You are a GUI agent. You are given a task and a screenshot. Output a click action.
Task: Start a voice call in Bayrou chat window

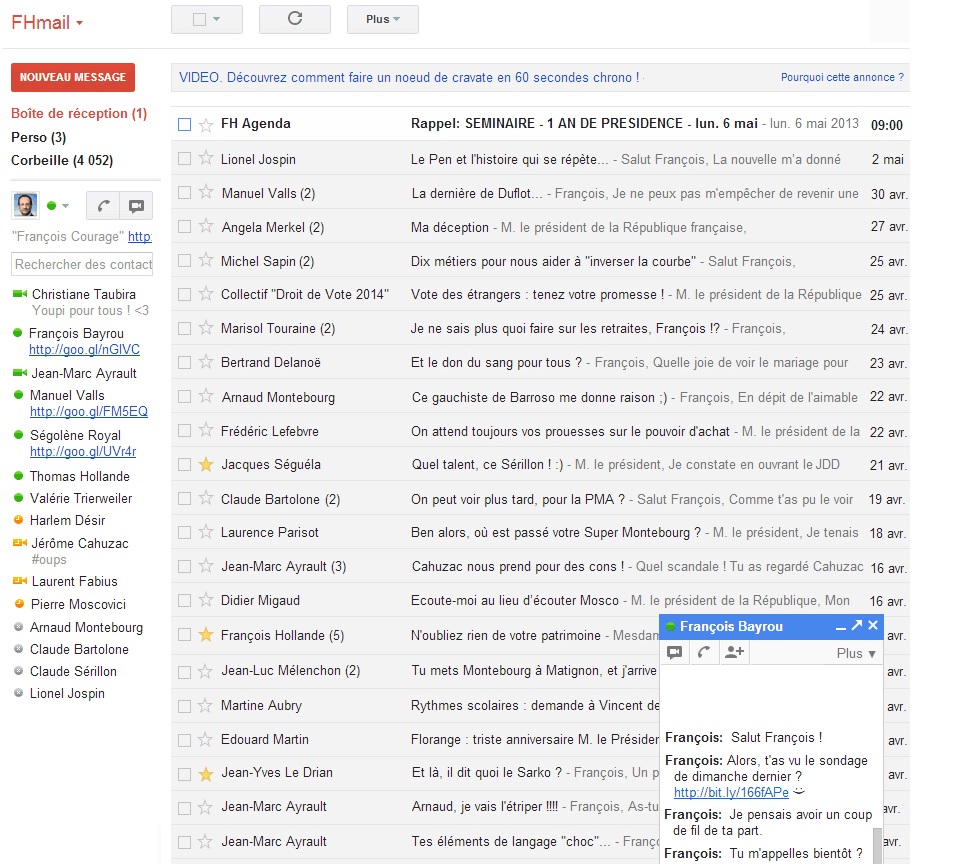704,652
